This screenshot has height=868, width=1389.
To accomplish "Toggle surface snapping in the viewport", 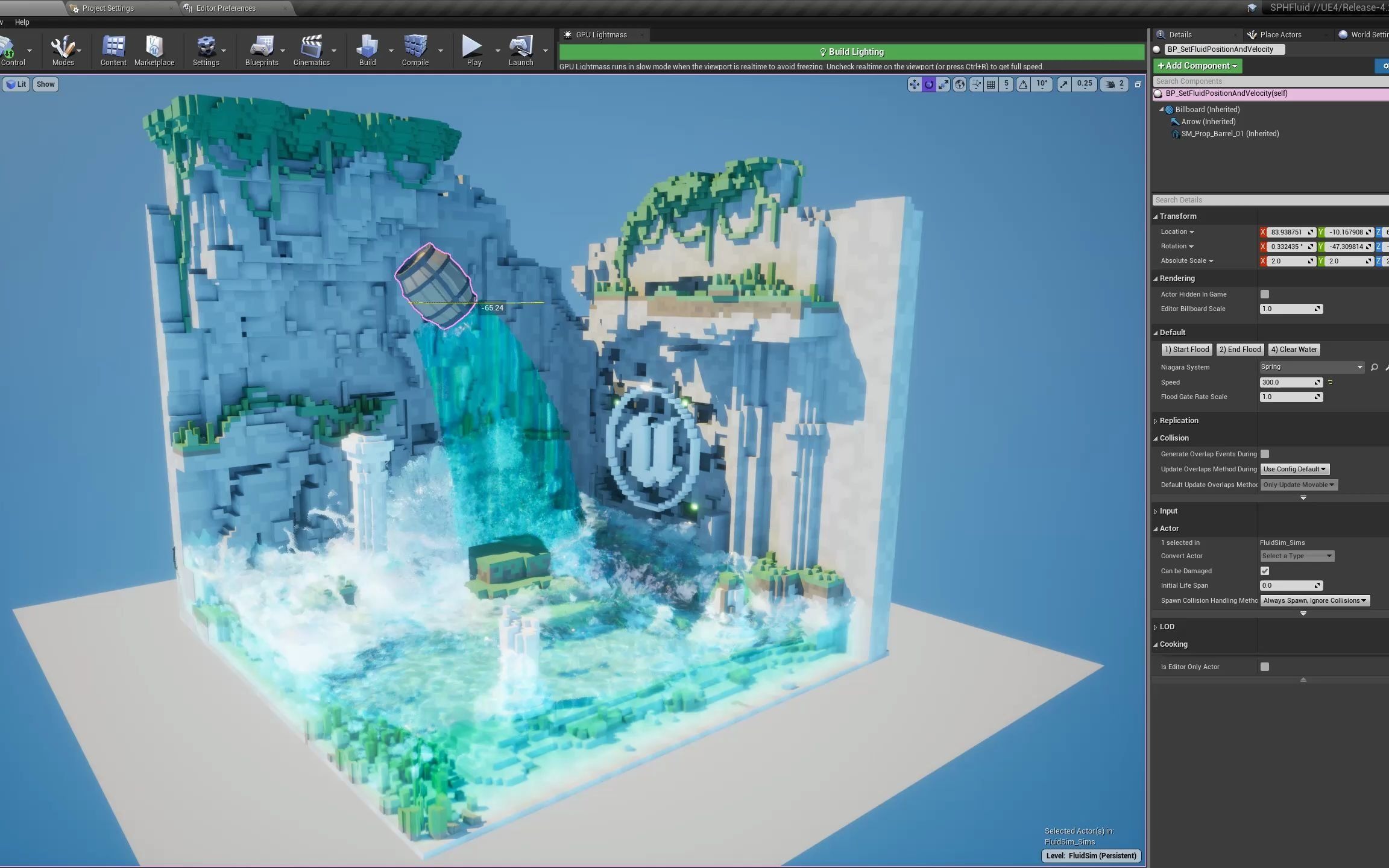I will point(975,84).
